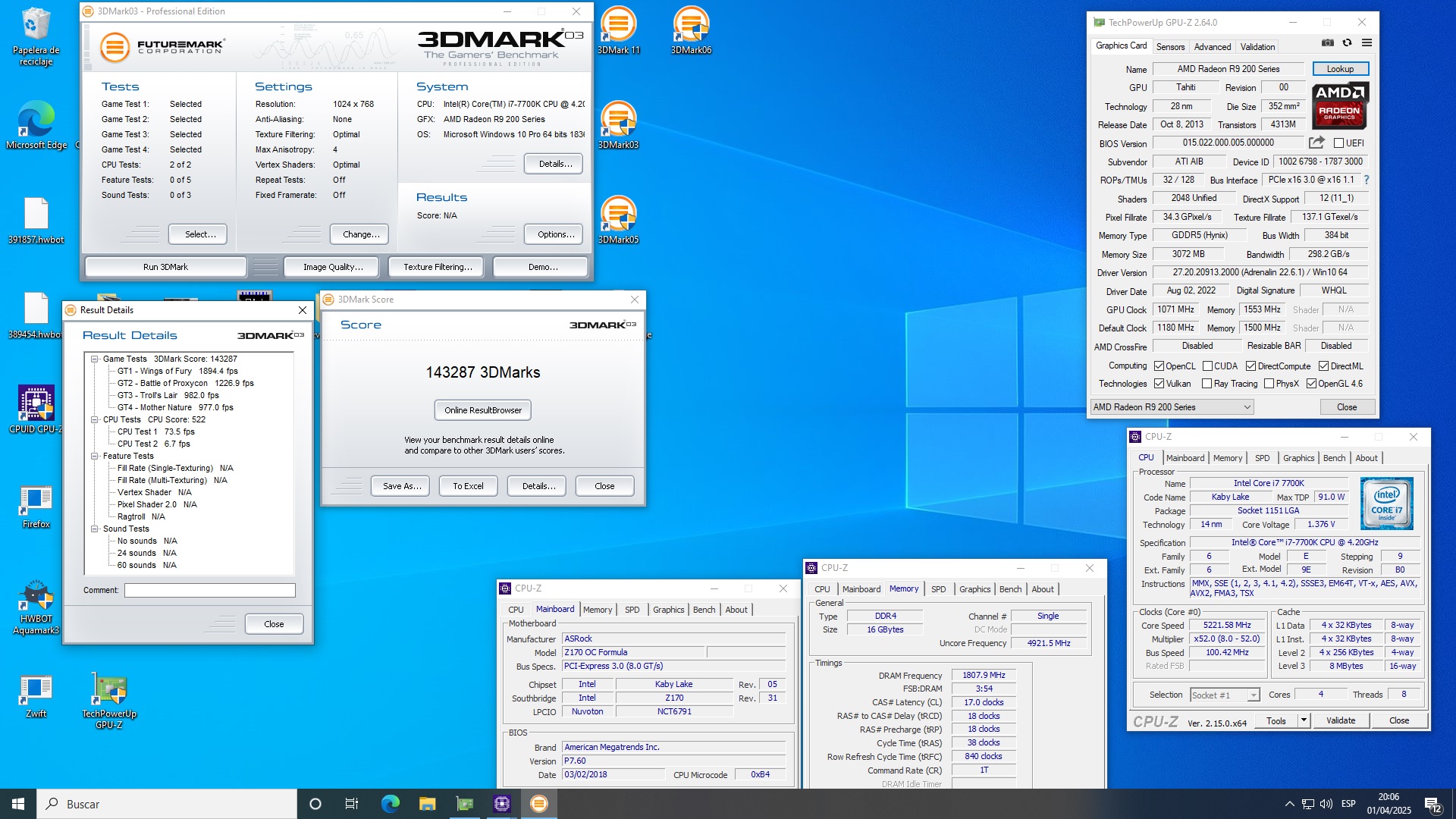Collapse Feature Tests tree node
The height and width of the screenshot is (819, 1456).
[x=95, y=456]
